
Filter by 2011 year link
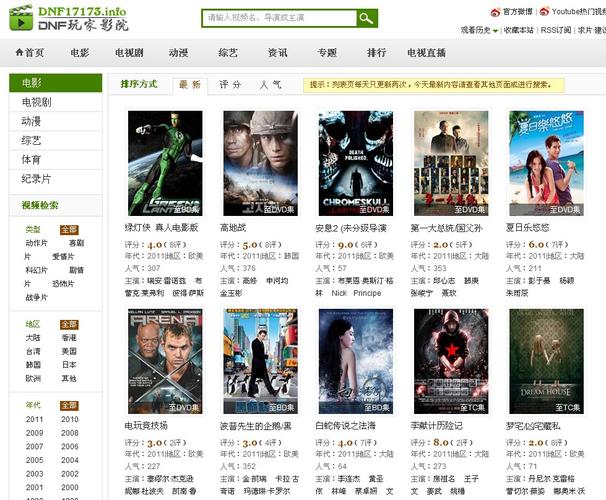coord(34,420)
